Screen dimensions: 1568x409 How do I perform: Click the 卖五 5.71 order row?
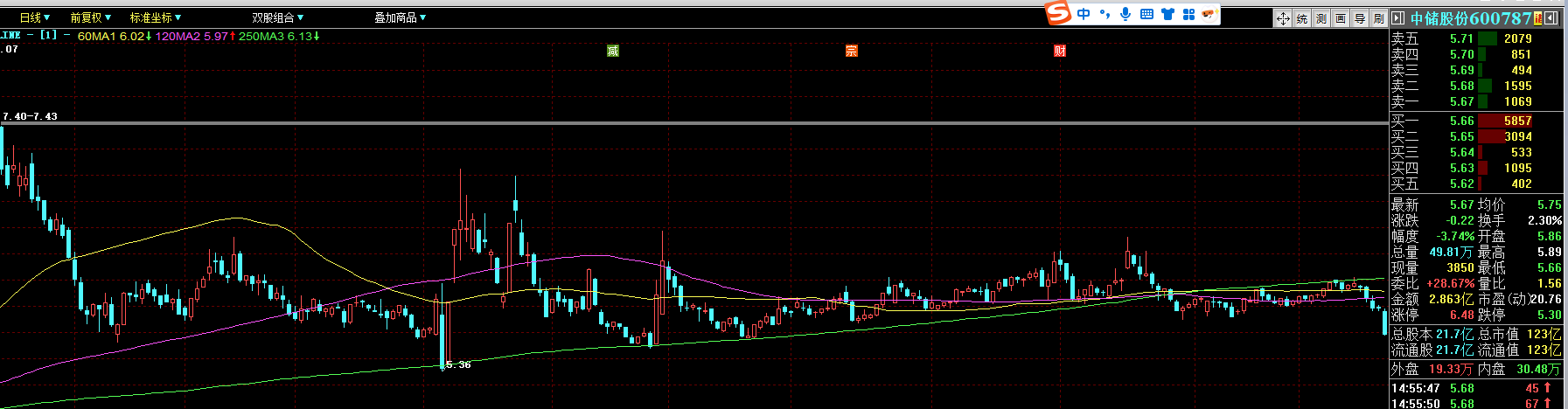tap(1478, 38)
